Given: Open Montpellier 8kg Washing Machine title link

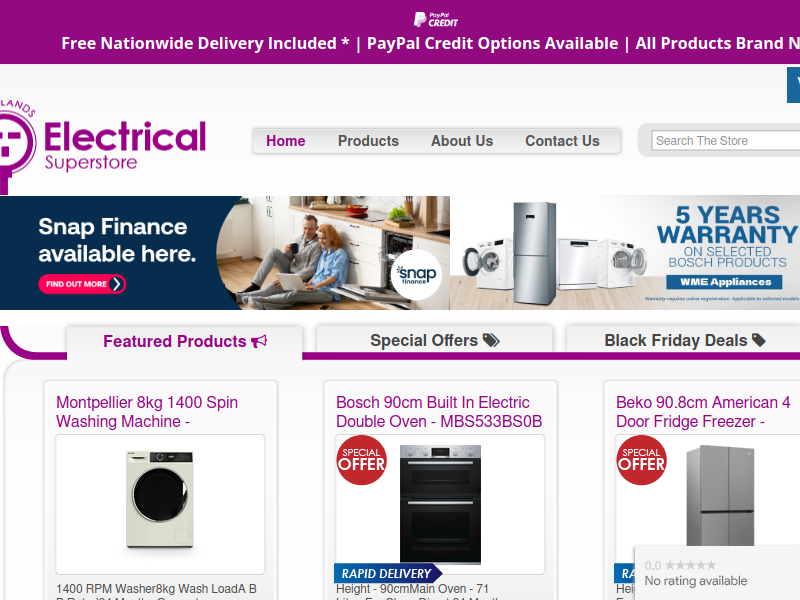Looking at the screenshot, I should (147, 412).
